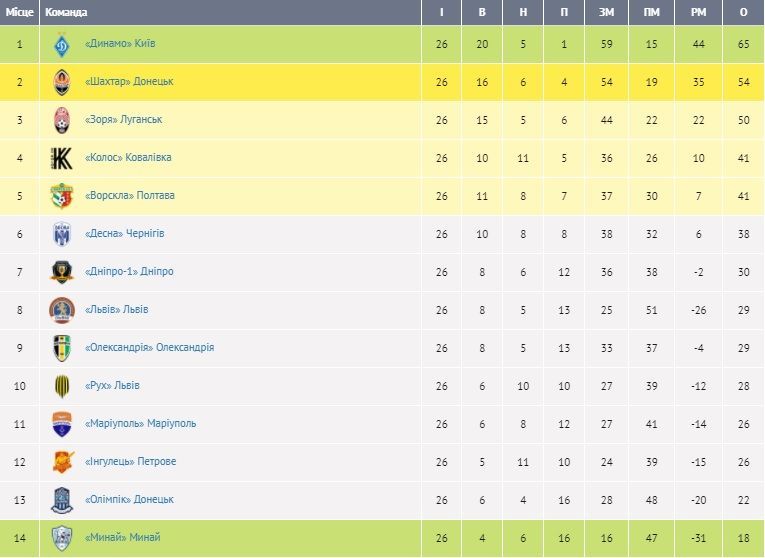Click the Місце column header

(20, 12)
